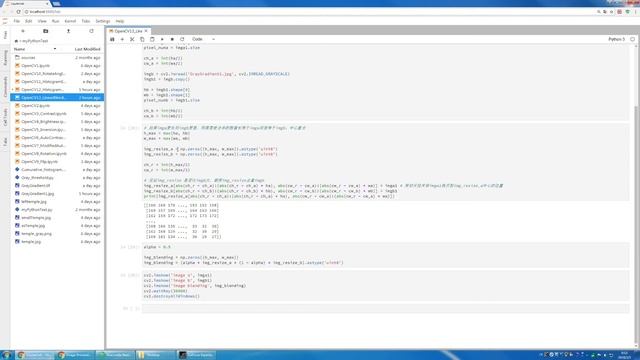
Task: Interrupt the kernel stop icon
Action: click(x=172, y=39)
